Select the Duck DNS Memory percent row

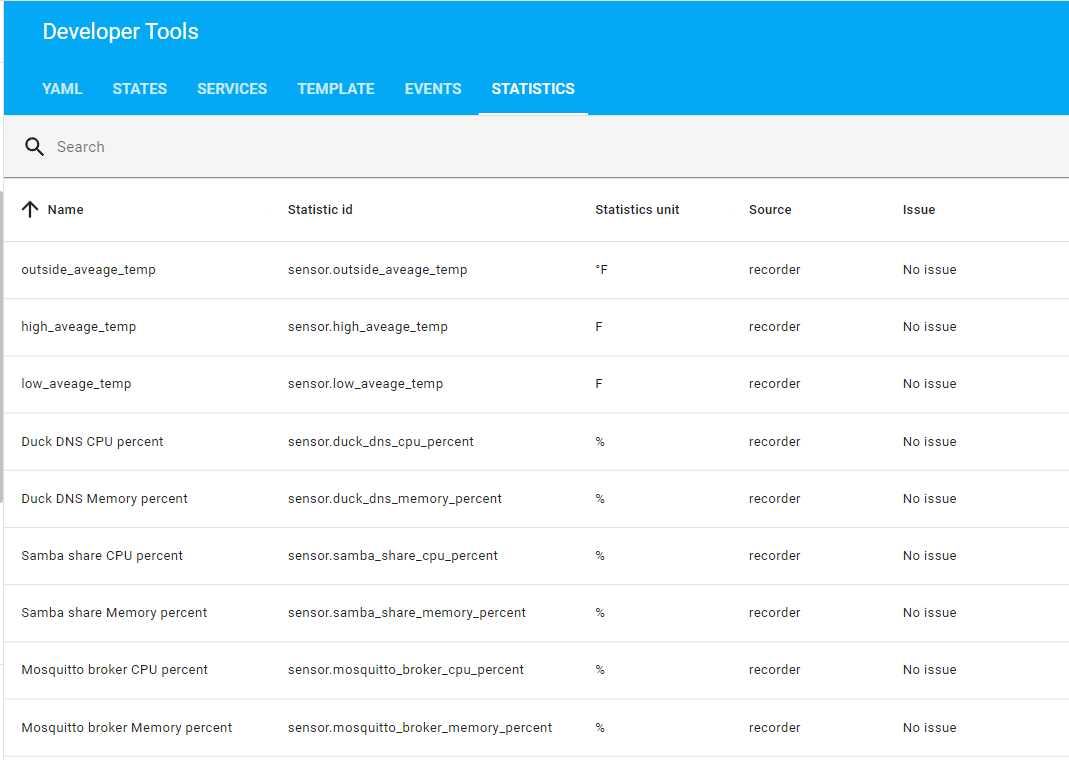(x=536, y=498)
